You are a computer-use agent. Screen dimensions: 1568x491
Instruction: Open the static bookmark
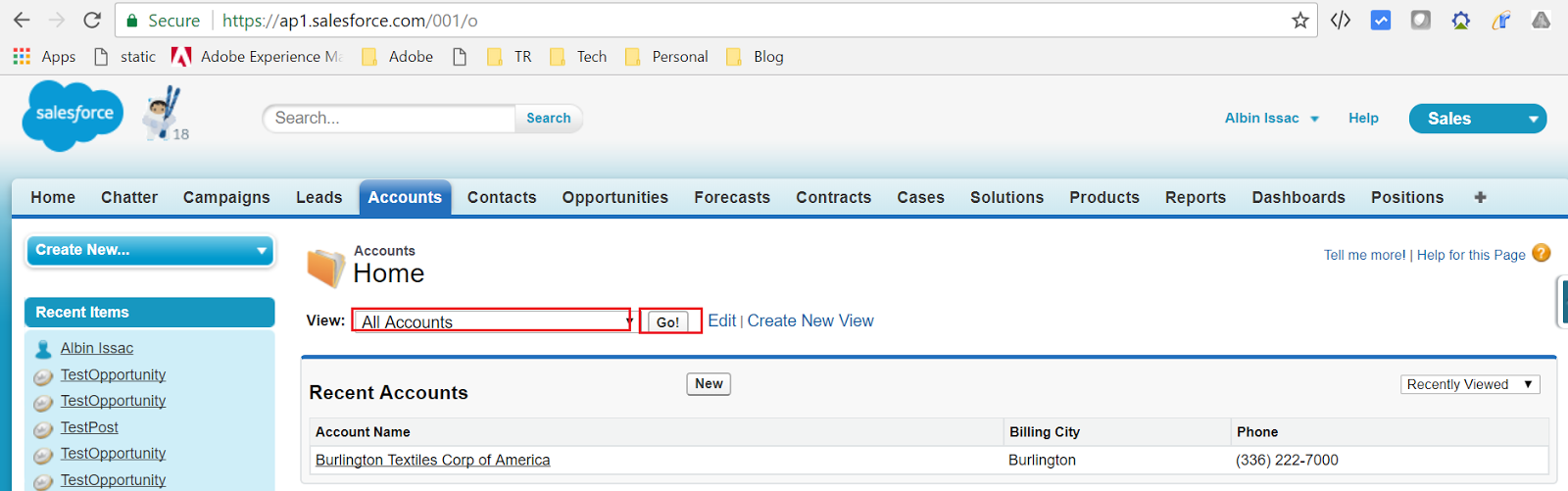(125, 57)
